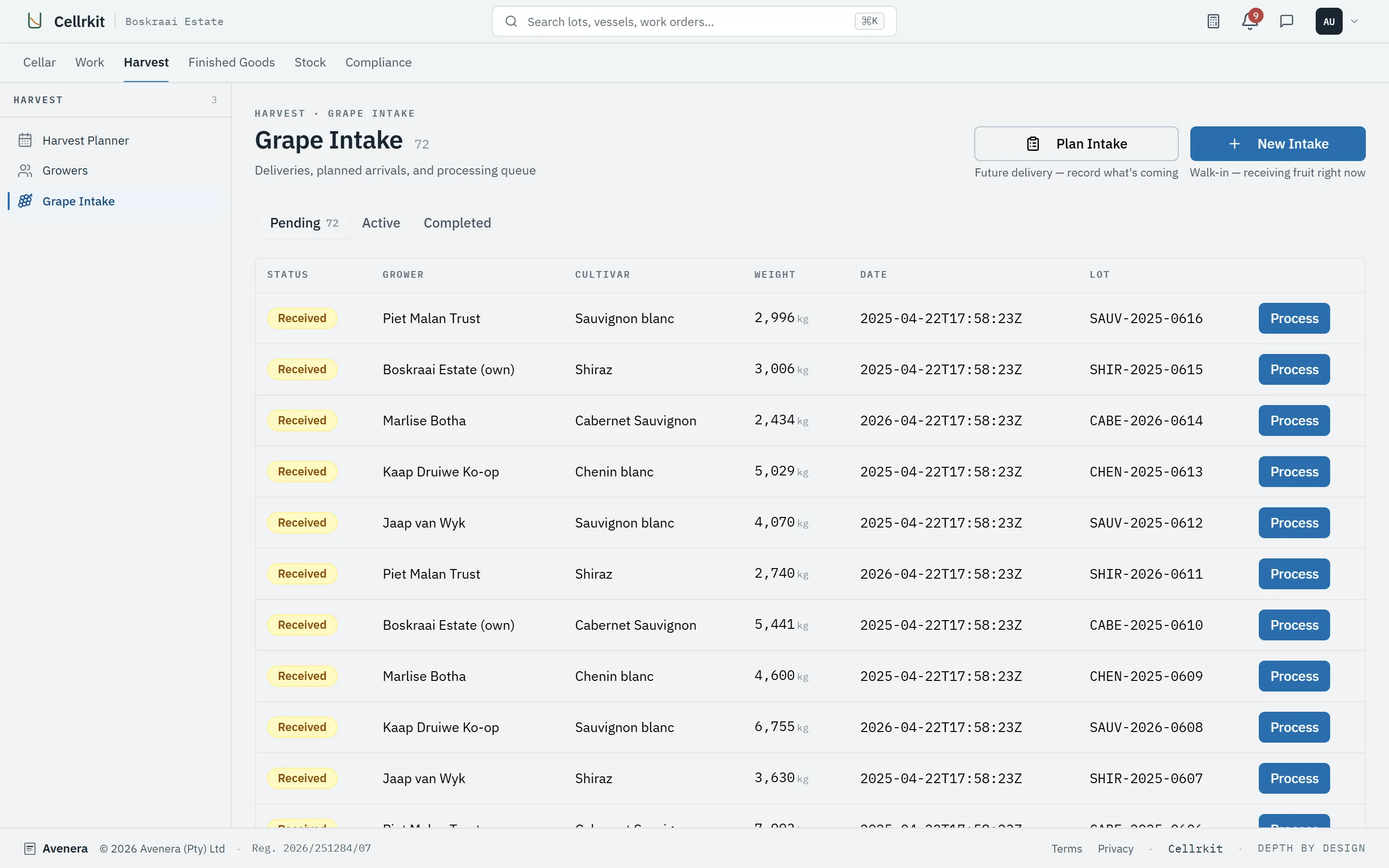Click the Grower column header
The height and width of the screenshot is (868, 1389).
tap(403, 274)
